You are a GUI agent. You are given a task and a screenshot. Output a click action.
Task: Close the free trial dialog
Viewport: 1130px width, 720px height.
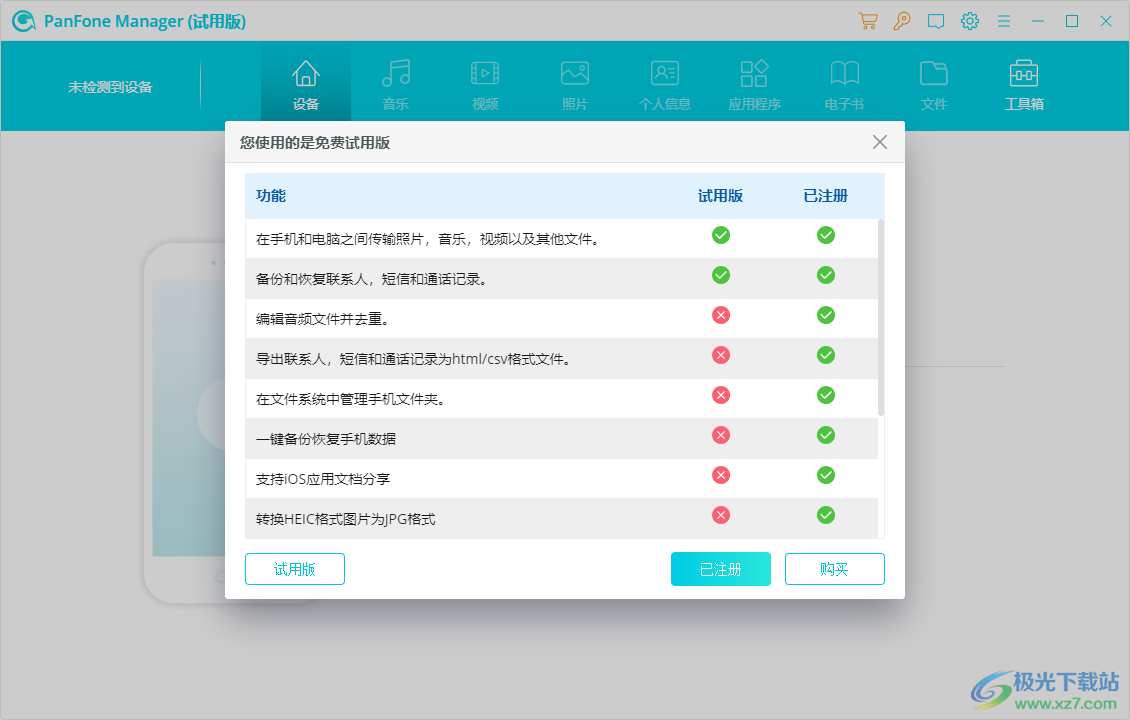(x=879, y=142)
